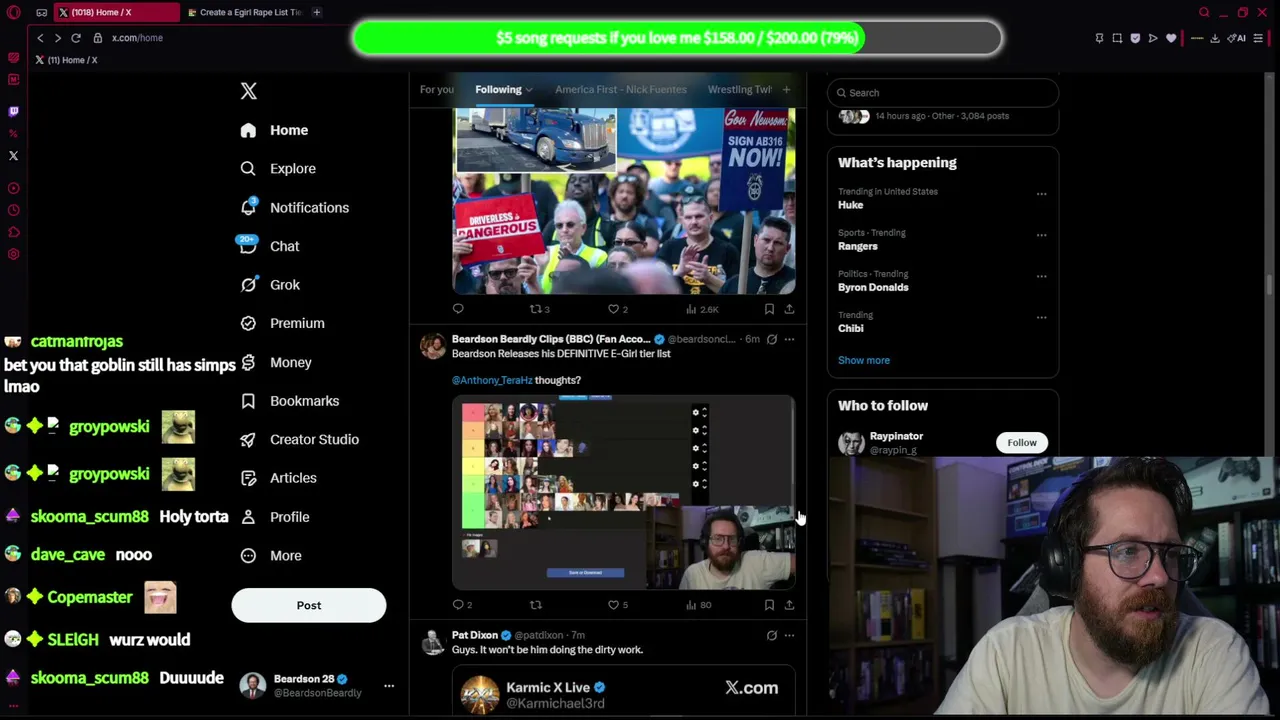Take a snapshot with the browser capture icon
This screenshot has width=1280, height=720.
point(1117,38)
